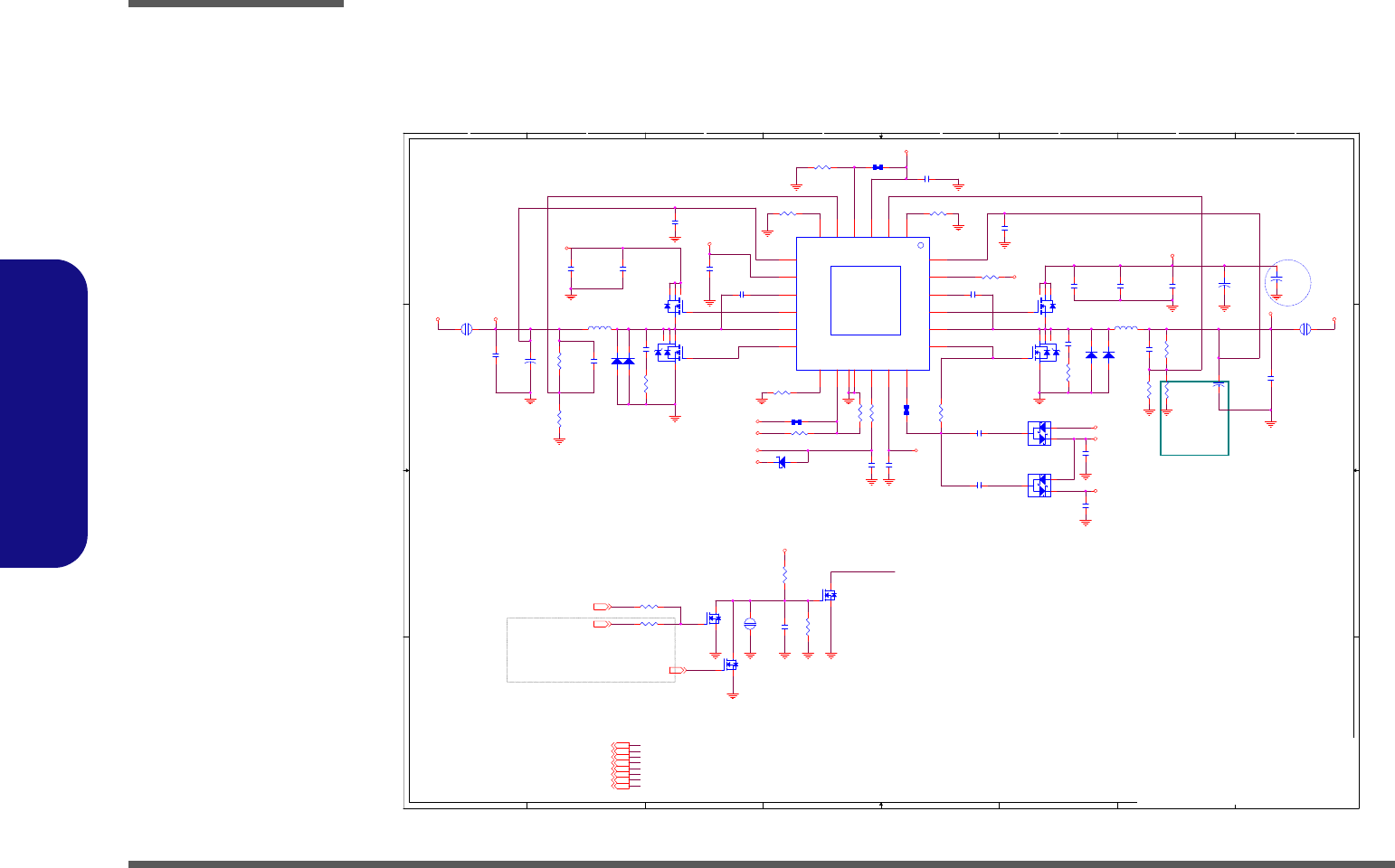1395x868 pixels.
Task: Click the inductor coil on the left rail
Action: pyautogui.click(x=600, y=328)
